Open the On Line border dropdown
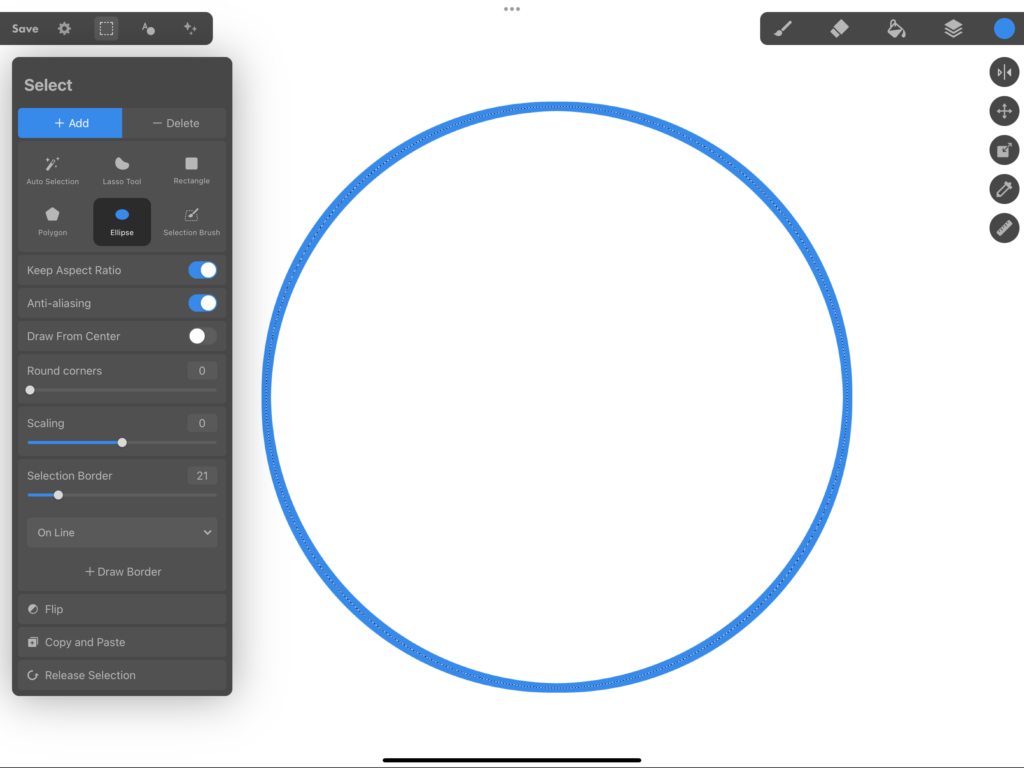1024x768 pixels. pos(121,532)
